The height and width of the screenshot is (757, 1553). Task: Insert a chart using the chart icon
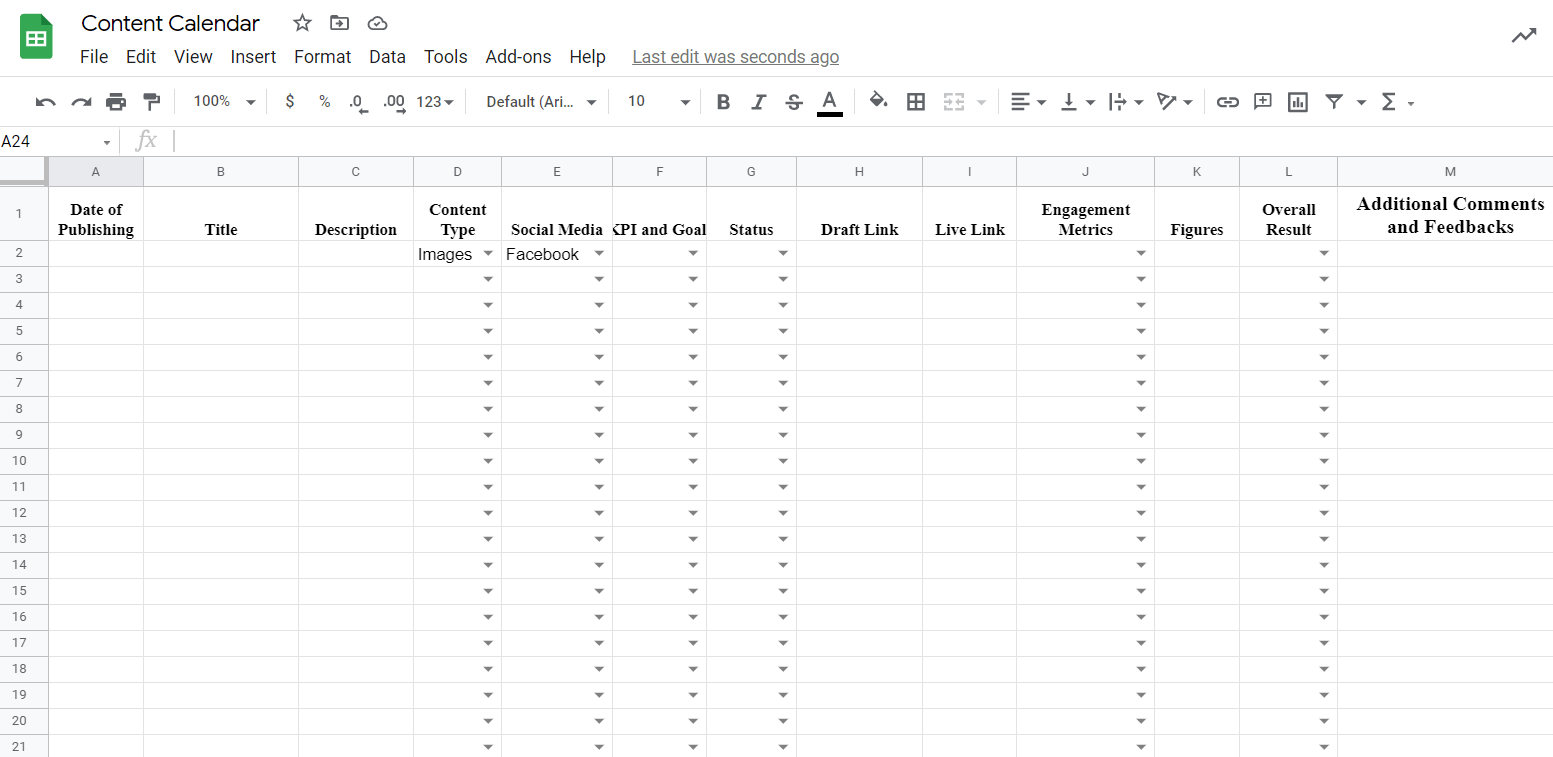(1298, 102)
